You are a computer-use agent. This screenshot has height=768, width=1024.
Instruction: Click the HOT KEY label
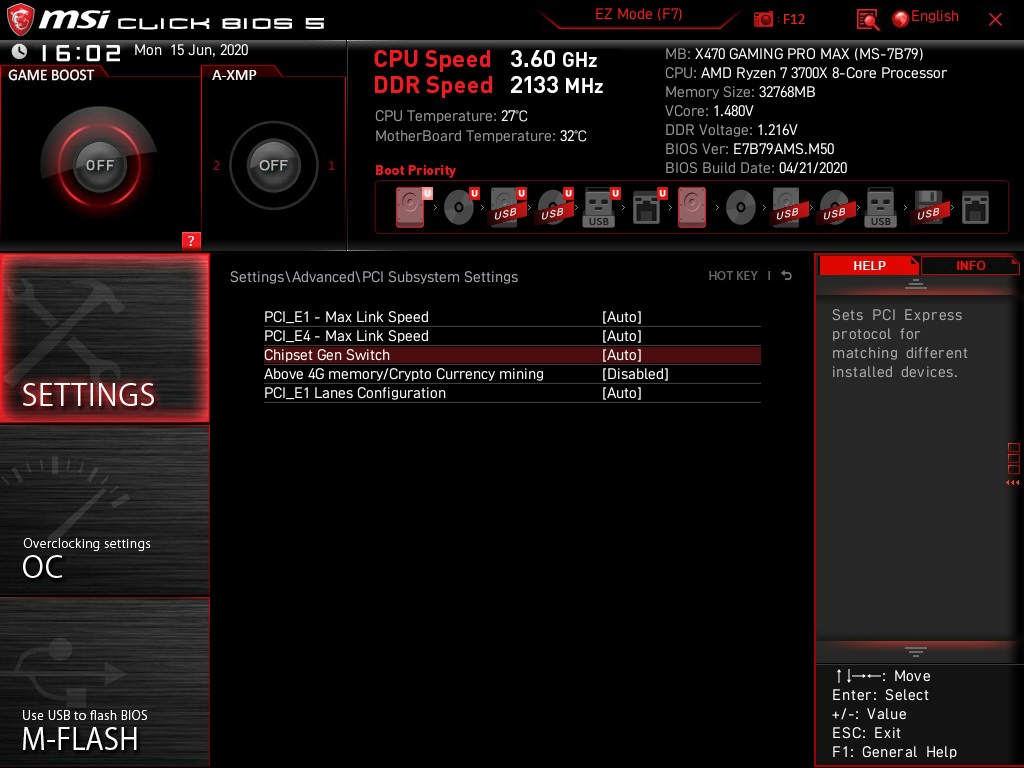tap(733, 276)
